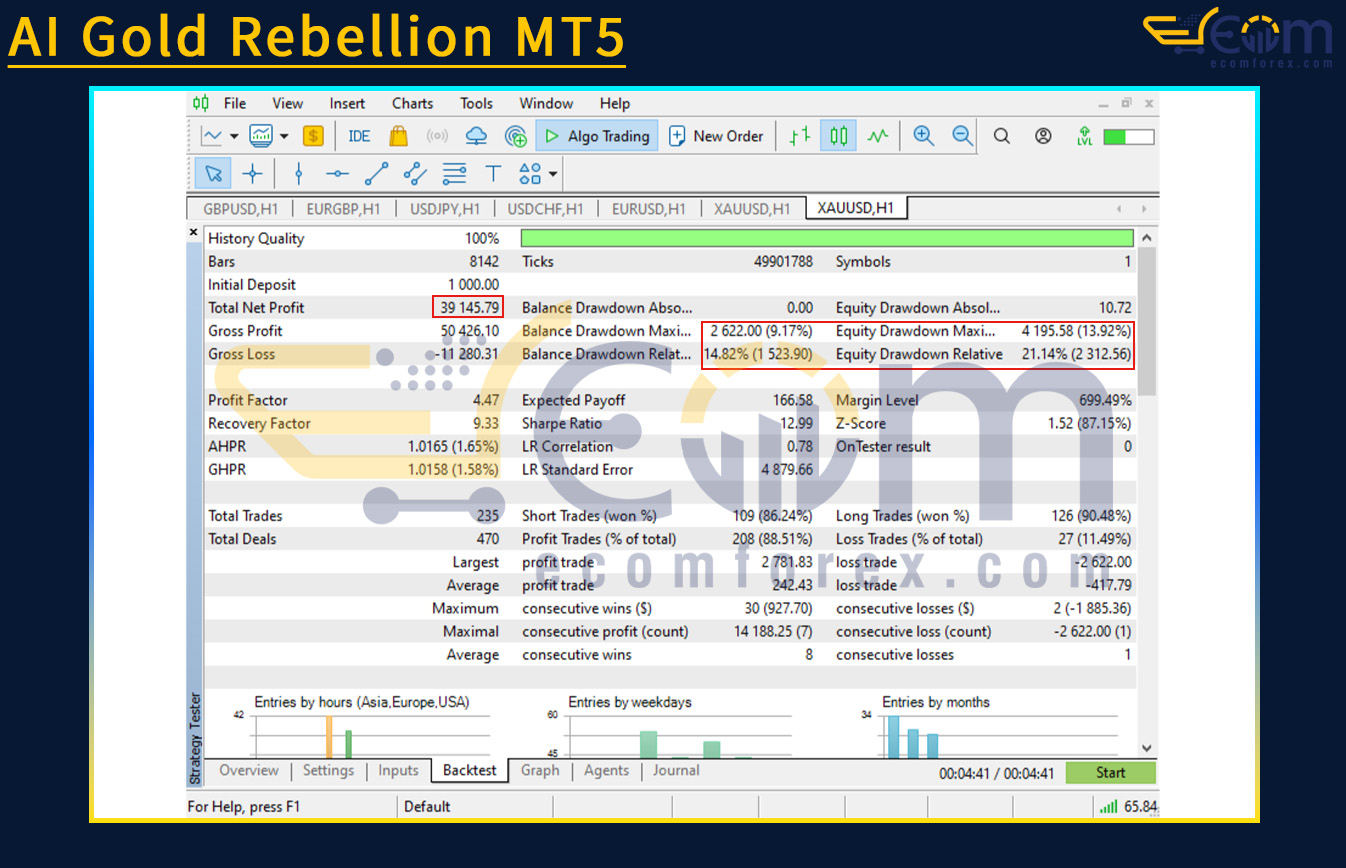Select the cursor arrow tool
Screen dimensions: 1346x868
(x=213, y=174)
